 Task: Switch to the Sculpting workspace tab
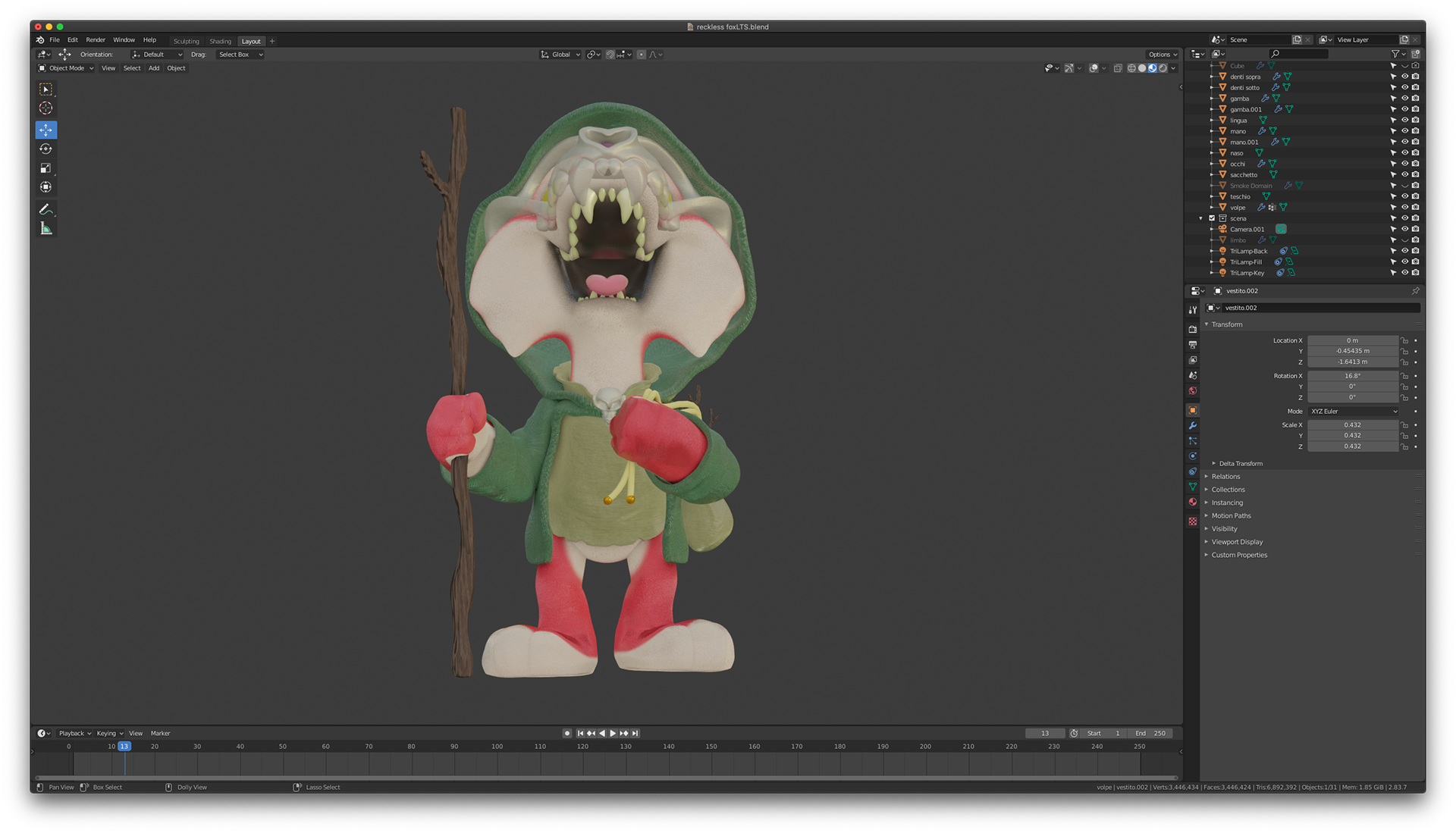186,42
